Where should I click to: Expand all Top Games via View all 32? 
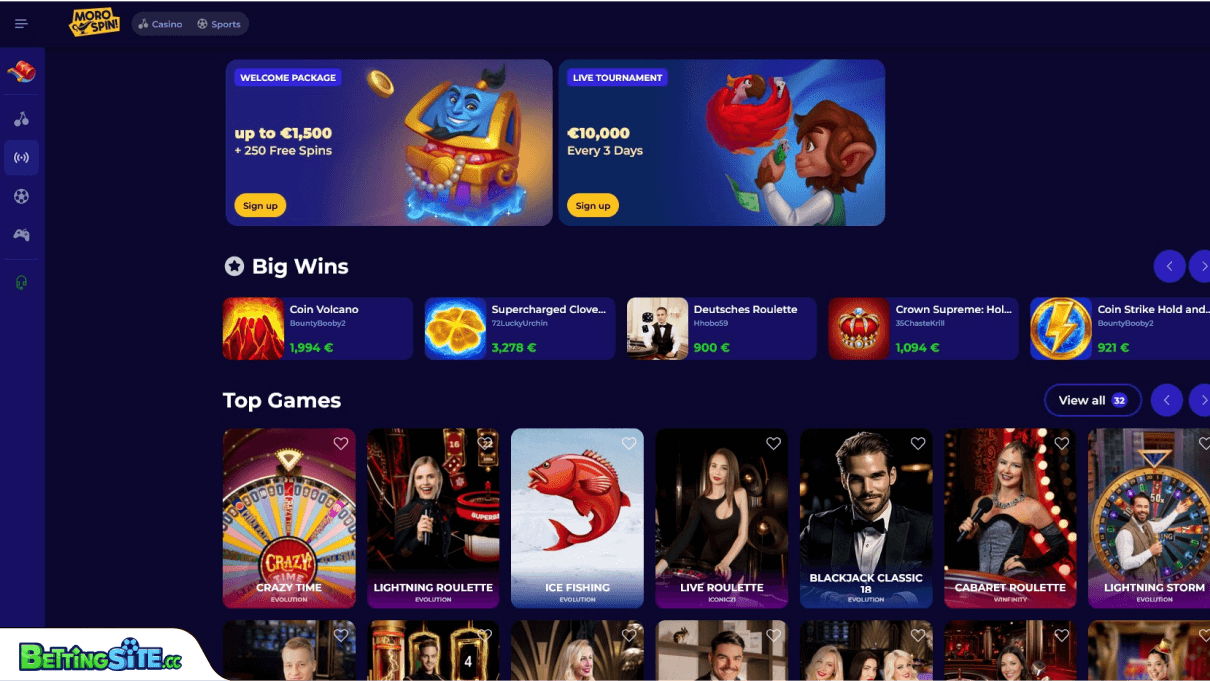(x=1093, y=400)
